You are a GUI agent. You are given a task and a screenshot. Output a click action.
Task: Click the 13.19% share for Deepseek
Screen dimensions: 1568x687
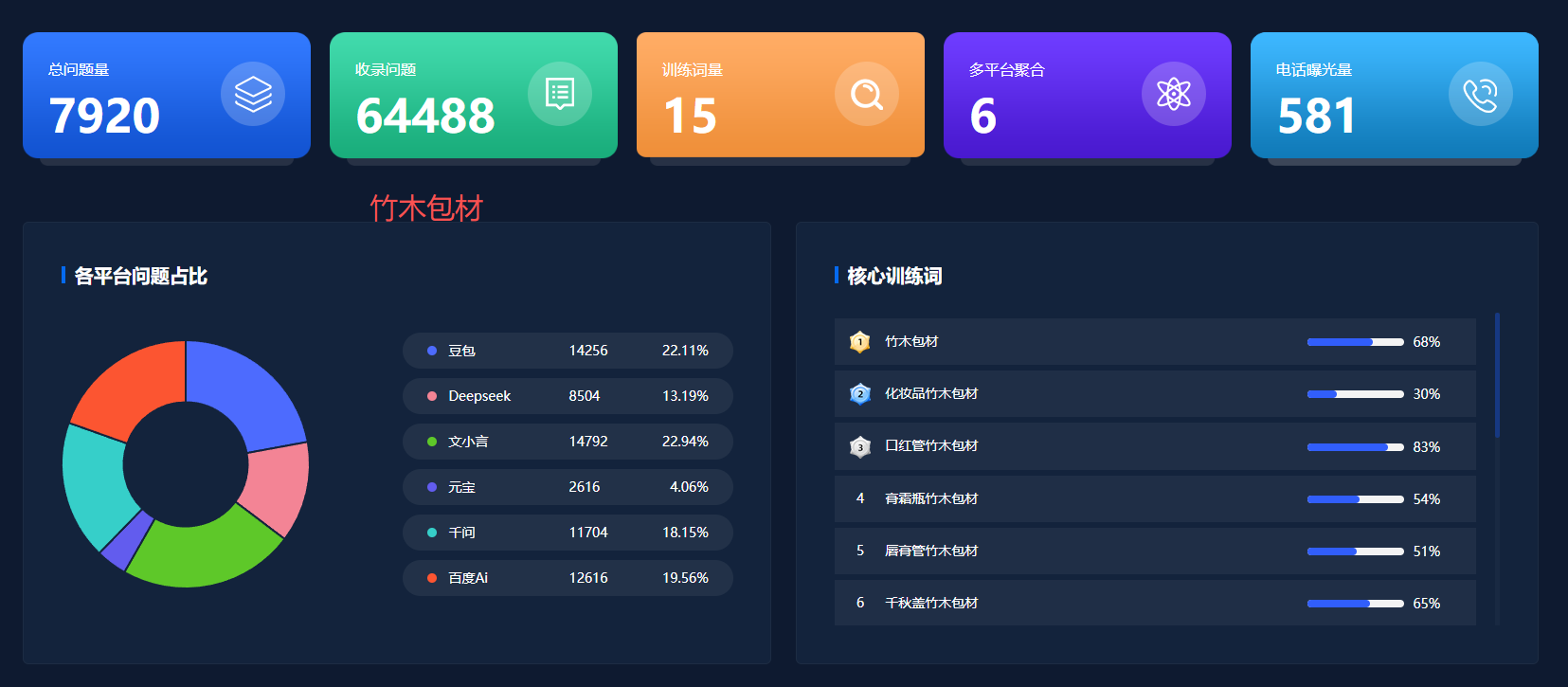tap(685, 396)
